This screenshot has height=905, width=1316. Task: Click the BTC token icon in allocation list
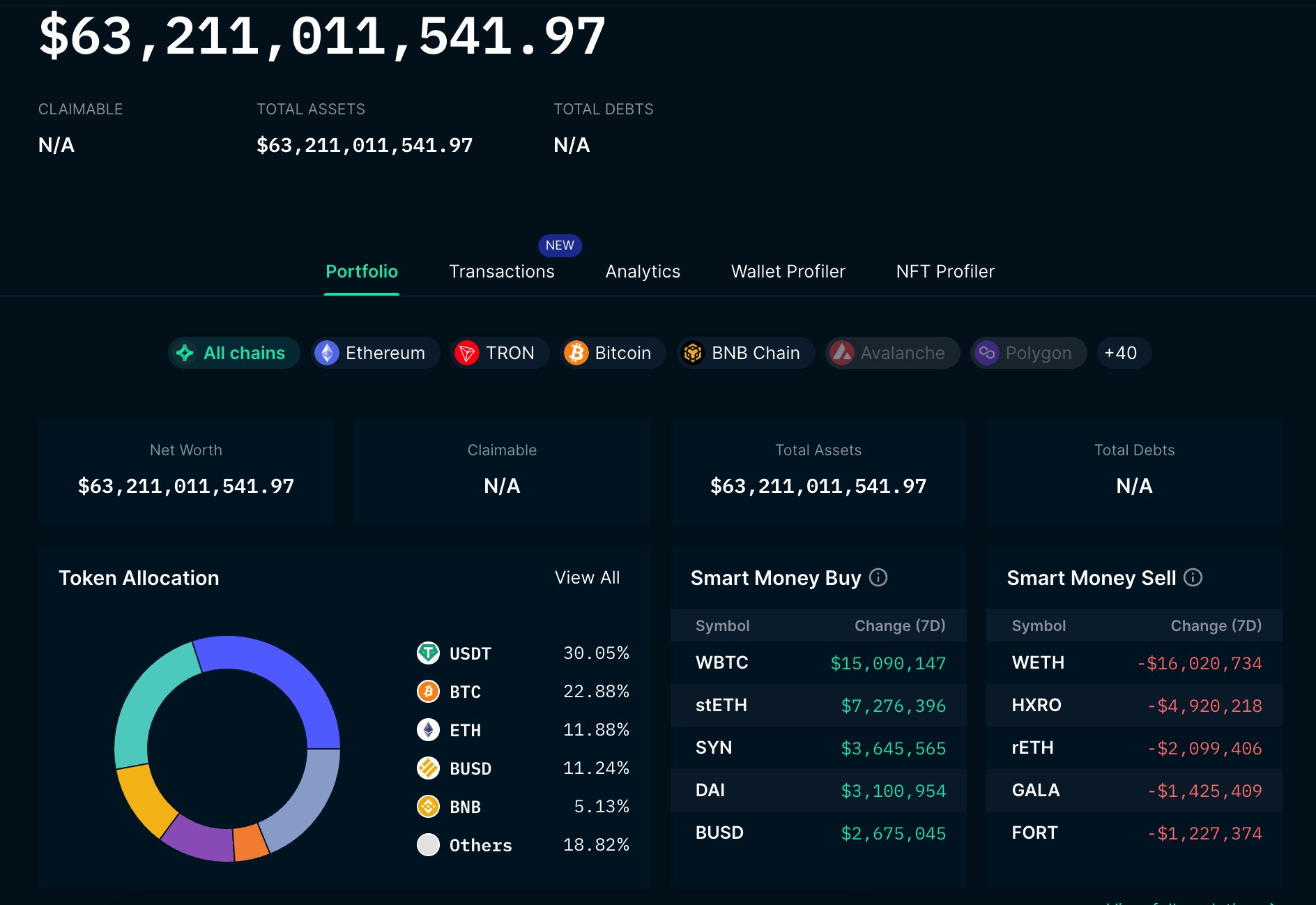[x=428, y=691]
